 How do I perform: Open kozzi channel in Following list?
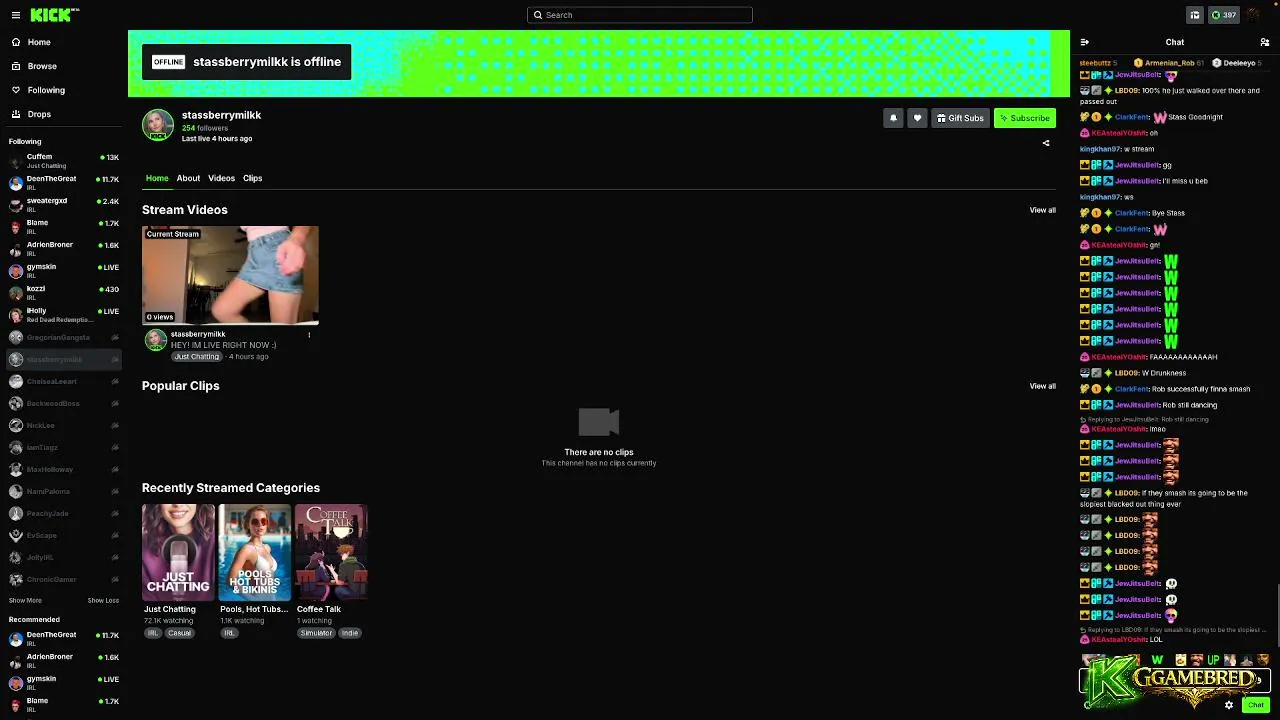point(62,293)
